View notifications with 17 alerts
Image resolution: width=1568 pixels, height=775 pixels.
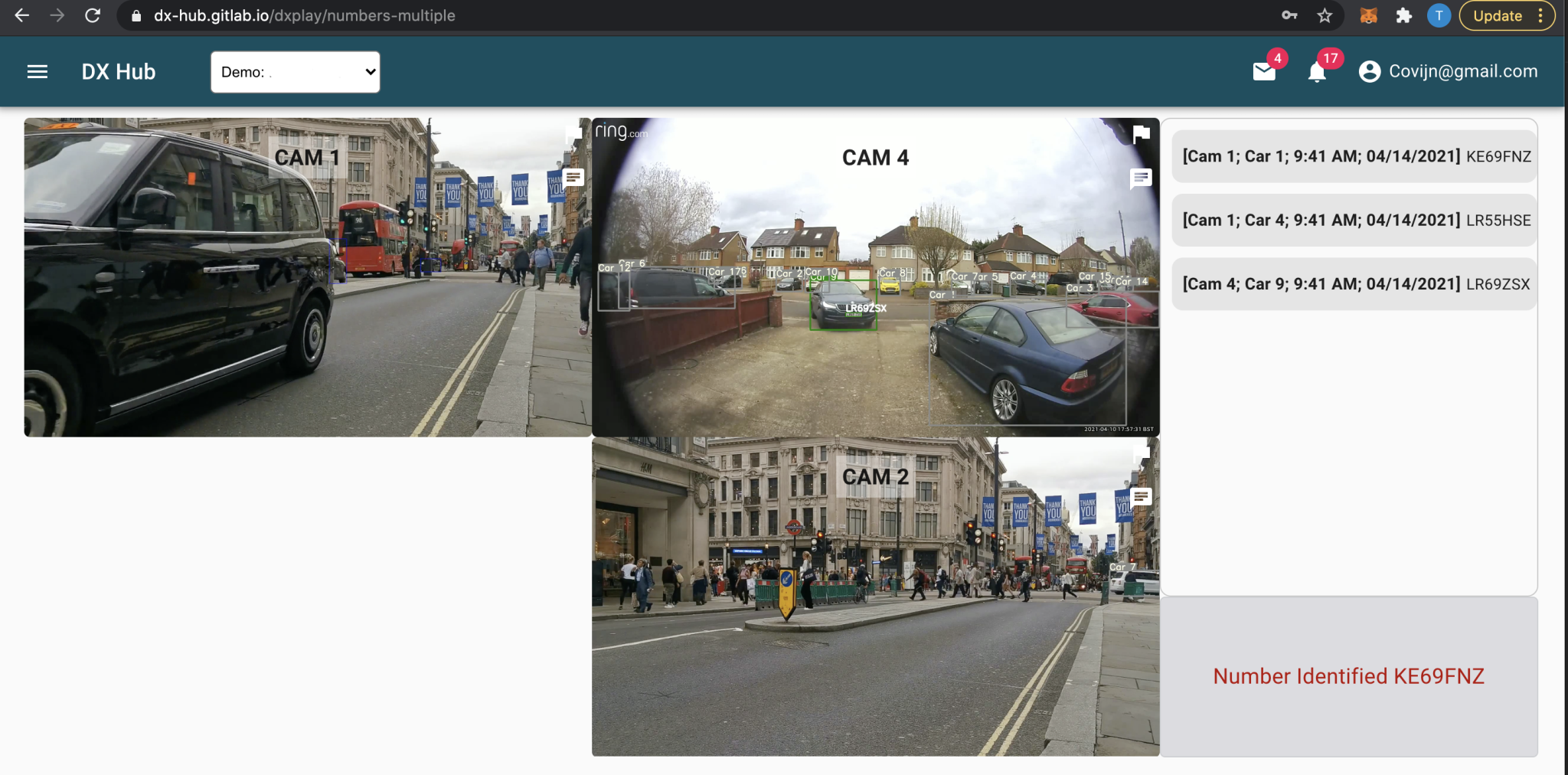pos(1318,73)
